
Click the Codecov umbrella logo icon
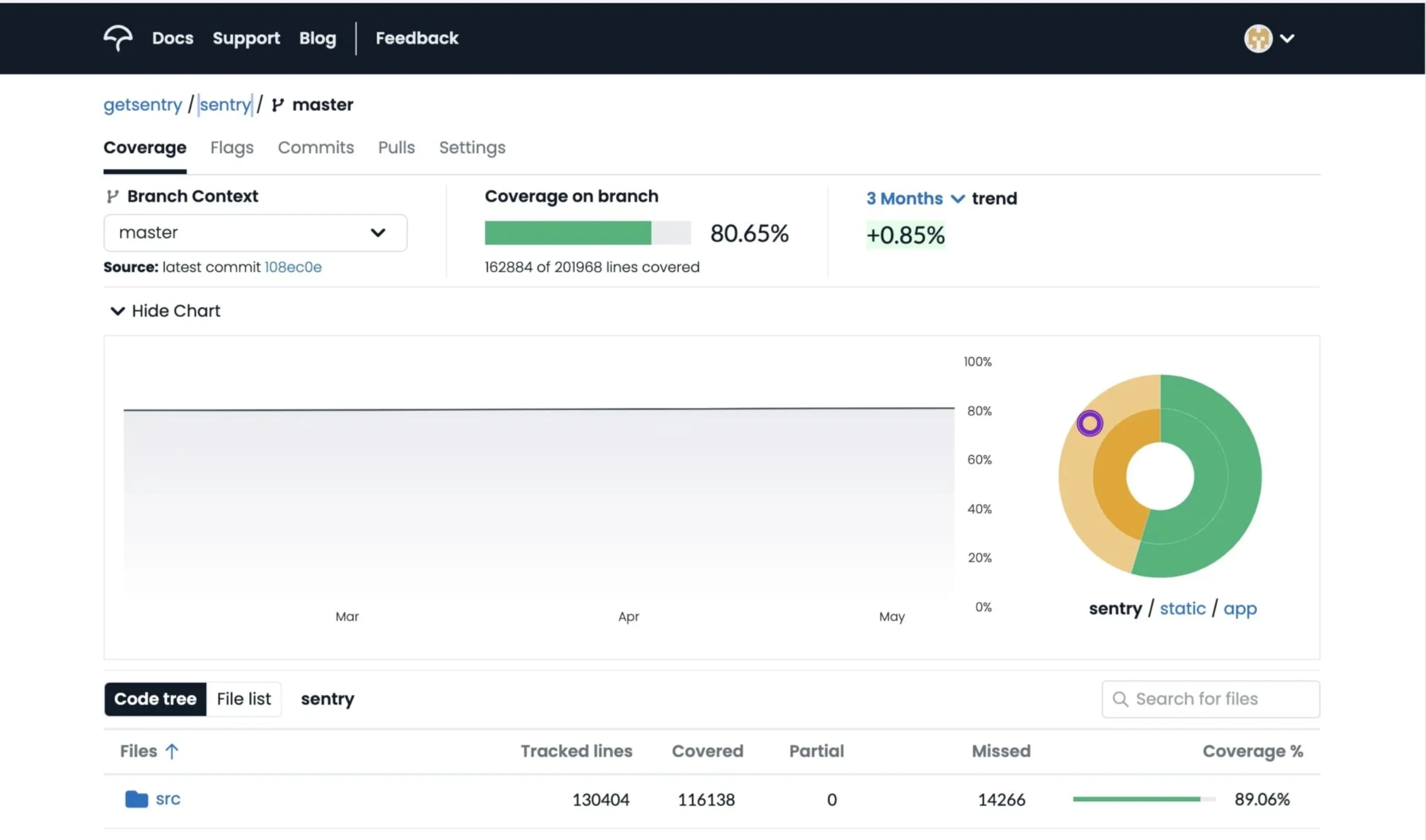tap(118, 38)
